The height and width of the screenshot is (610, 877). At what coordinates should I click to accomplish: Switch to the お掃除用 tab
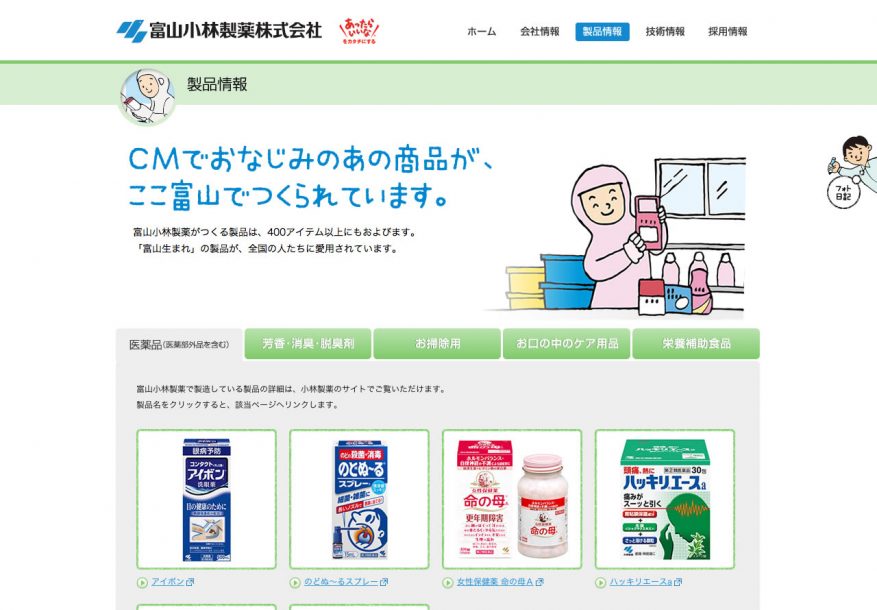pos(437,343)
